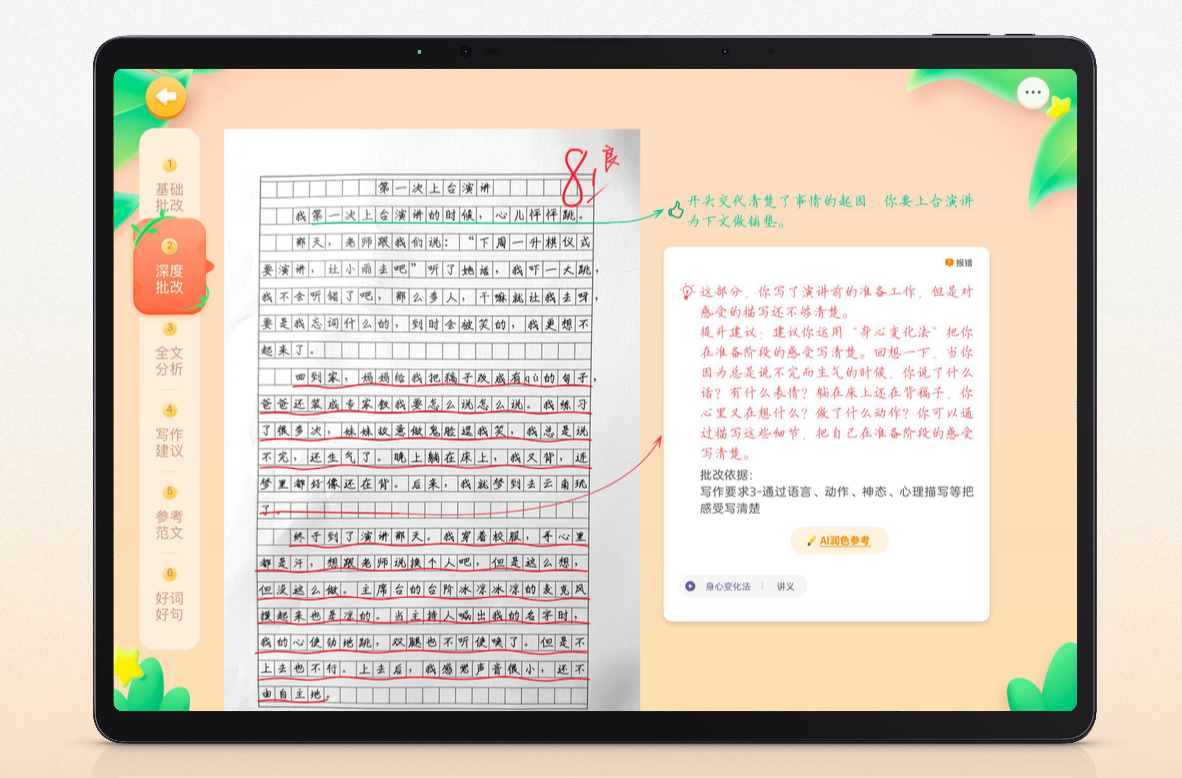Tap the orange back arrow button

[166, 97]
